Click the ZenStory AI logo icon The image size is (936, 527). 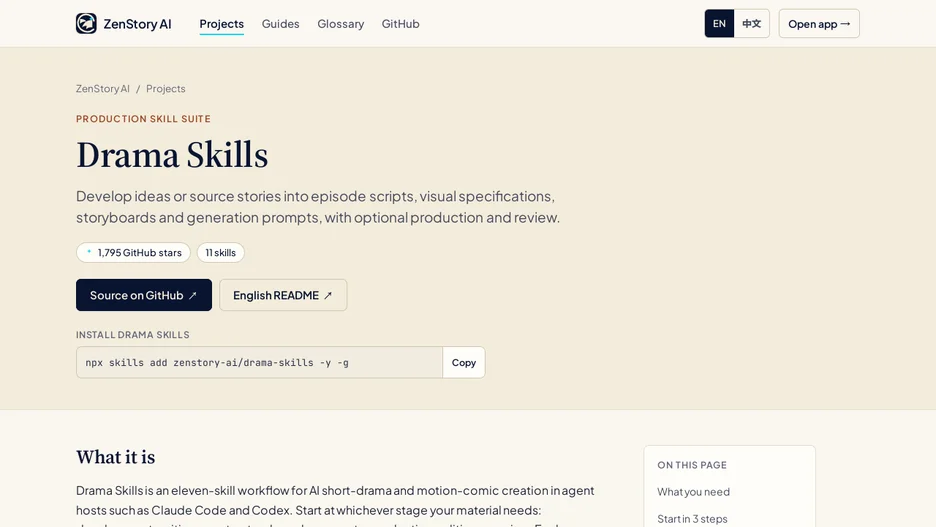tap(86, 23)
